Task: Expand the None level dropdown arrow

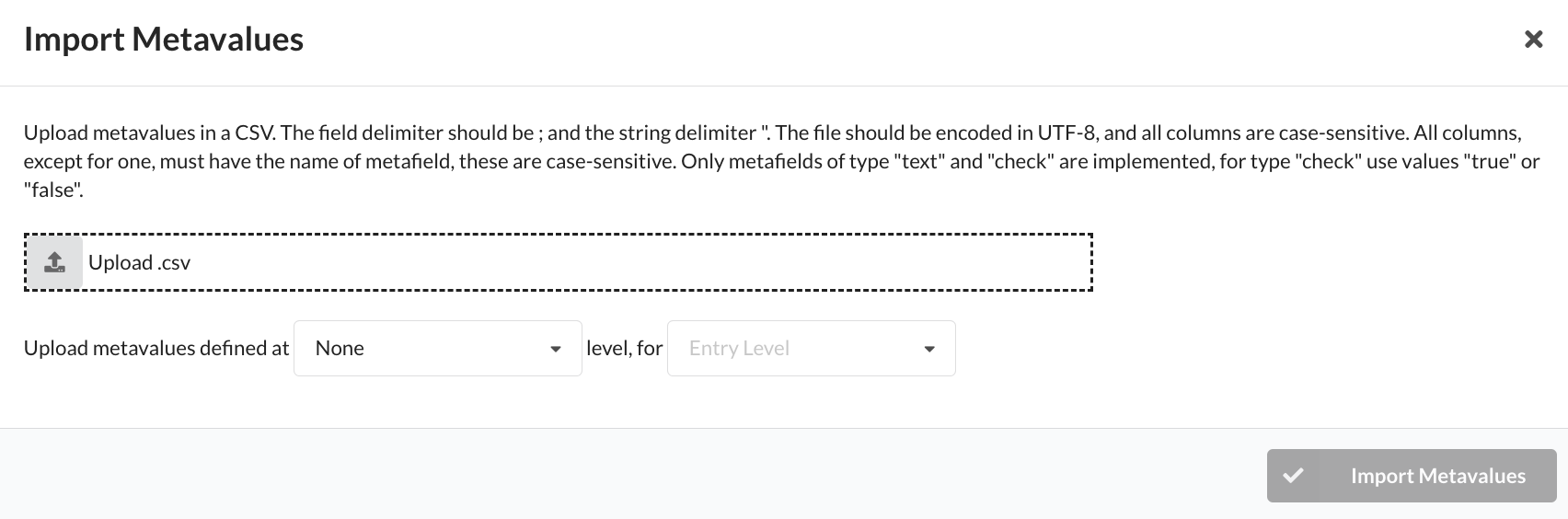Action: click(556, 349)
